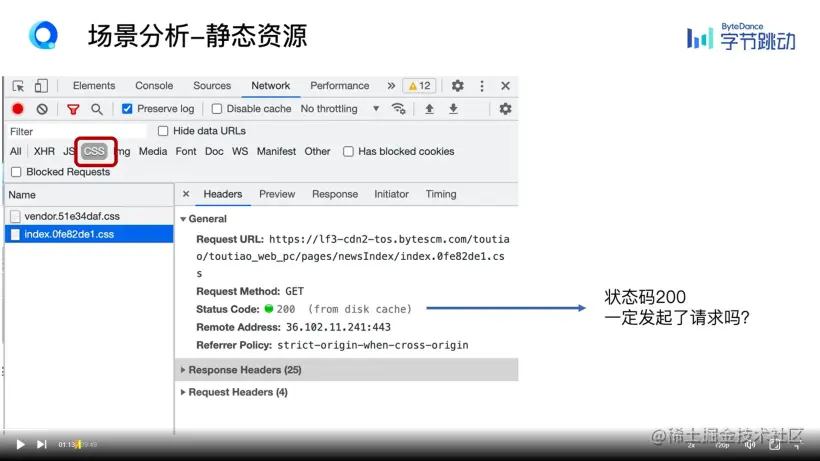This screenshot has width=820, height=461.
Task: Click the file icon beside index.0fe82de1.css
Action: pyautogui.click(x=15, y=234)
